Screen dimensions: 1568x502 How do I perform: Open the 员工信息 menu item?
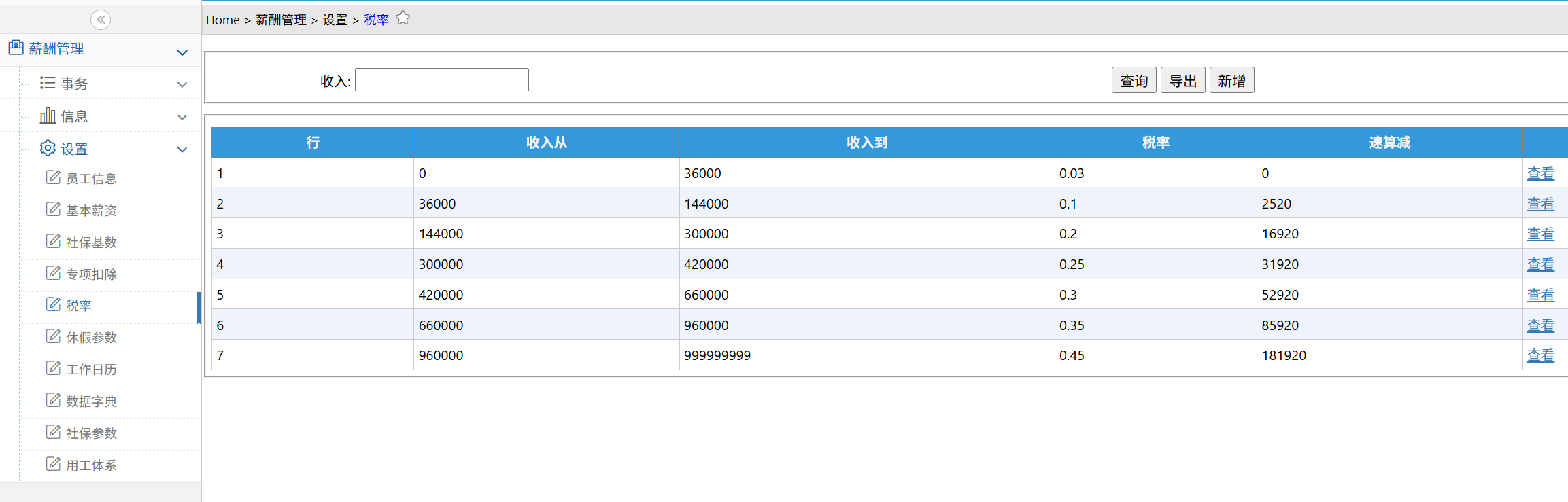click(x=91, y=179)
